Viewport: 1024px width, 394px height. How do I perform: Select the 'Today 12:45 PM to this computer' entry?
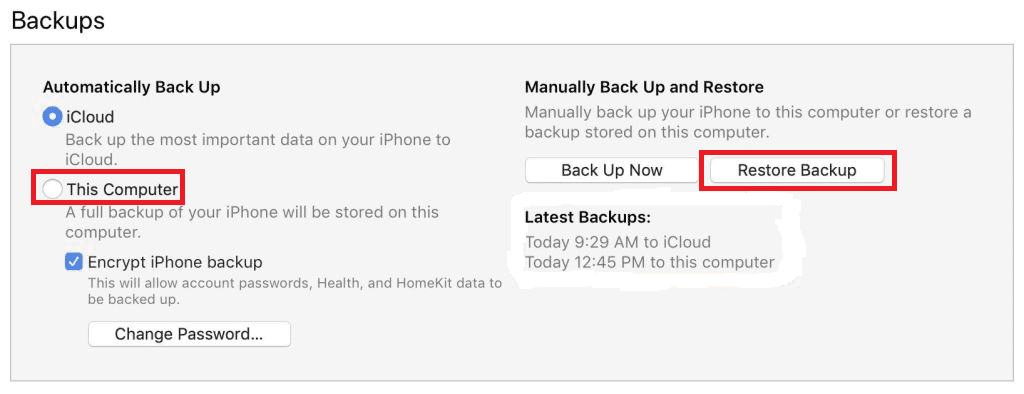point(650,263)
